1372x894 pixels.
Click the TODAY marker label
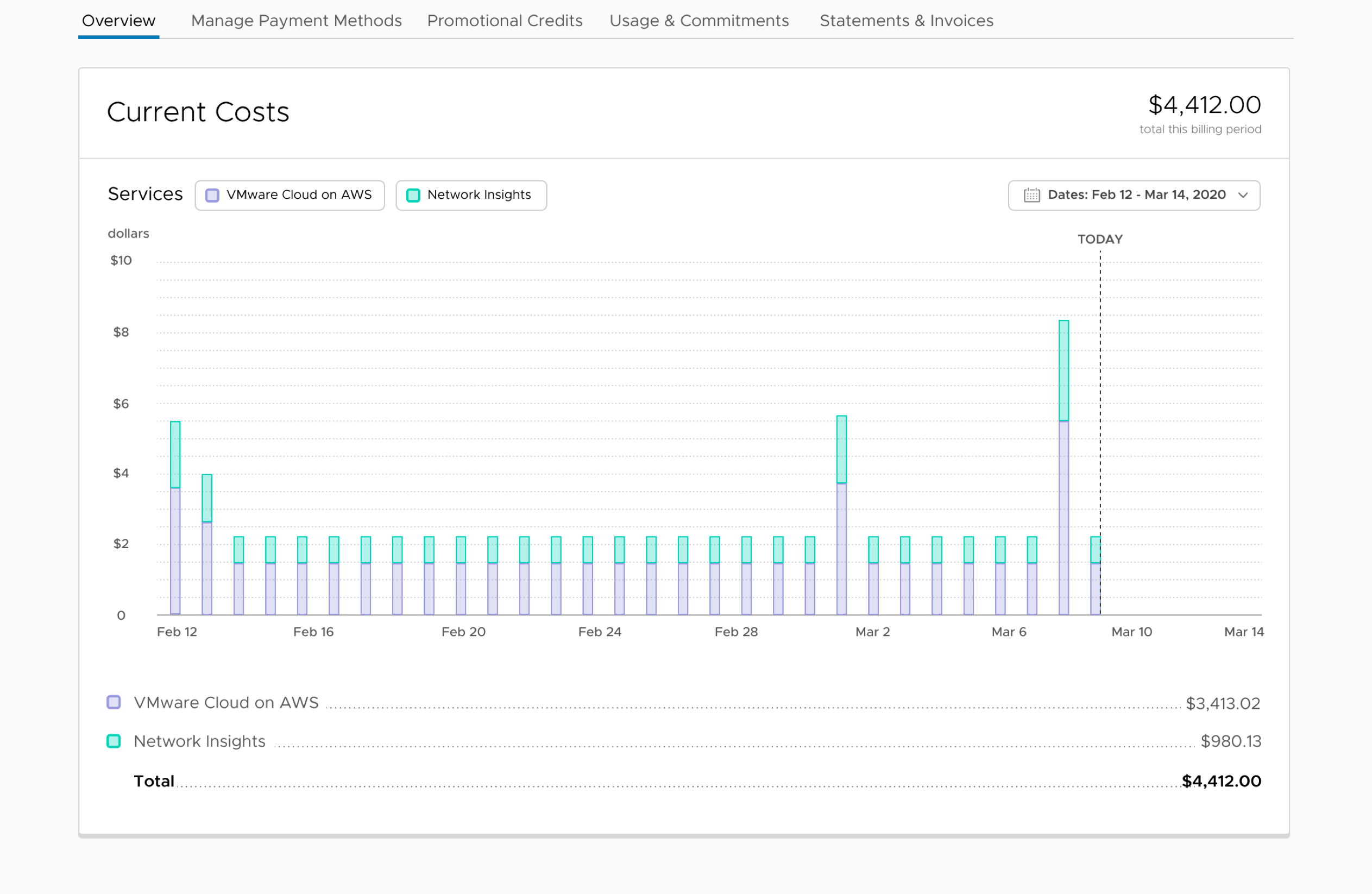(x=1100, y=239)
